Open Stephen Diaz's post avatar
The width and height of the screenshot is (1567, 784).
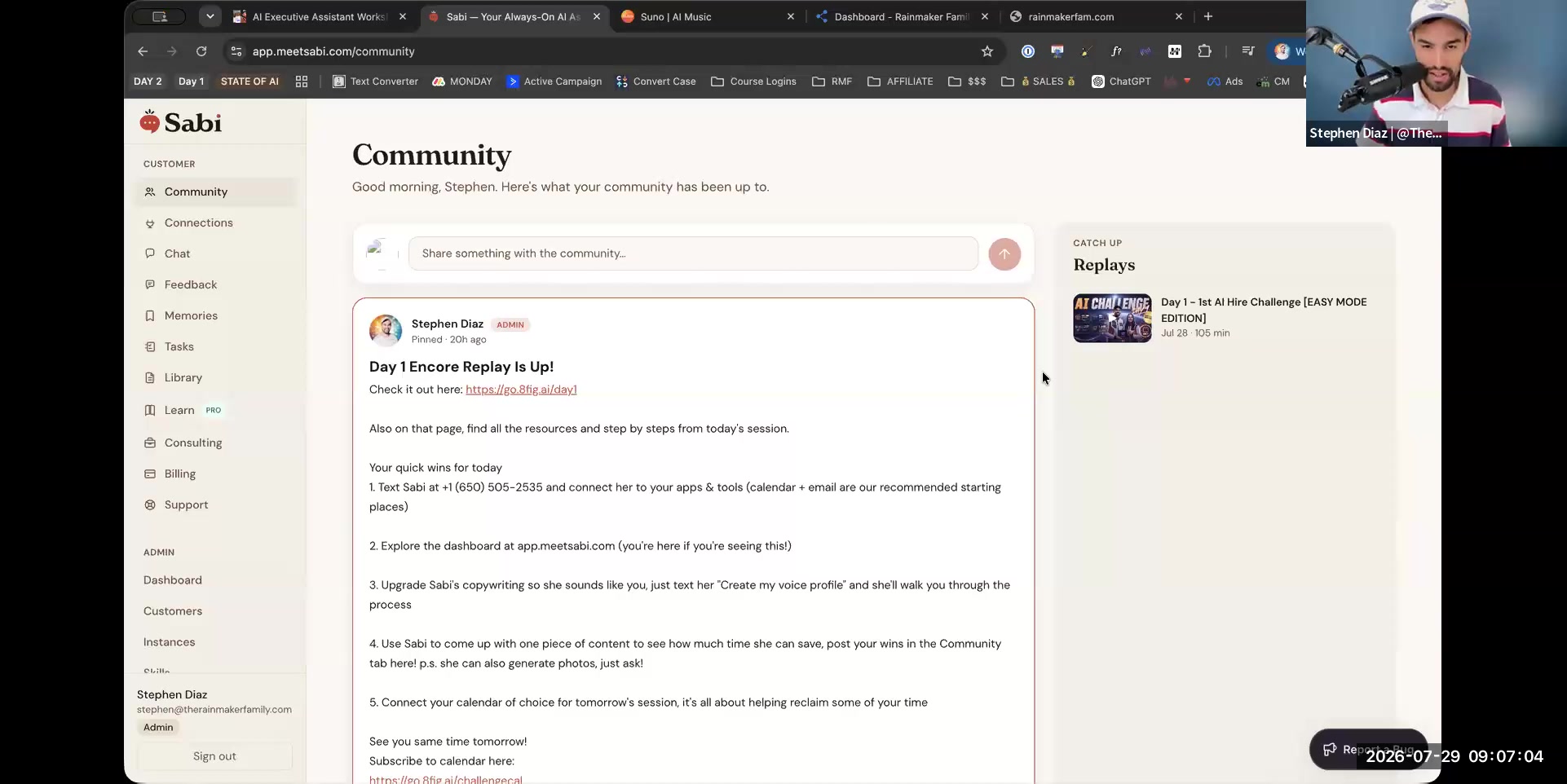click(x=386, y=331)
